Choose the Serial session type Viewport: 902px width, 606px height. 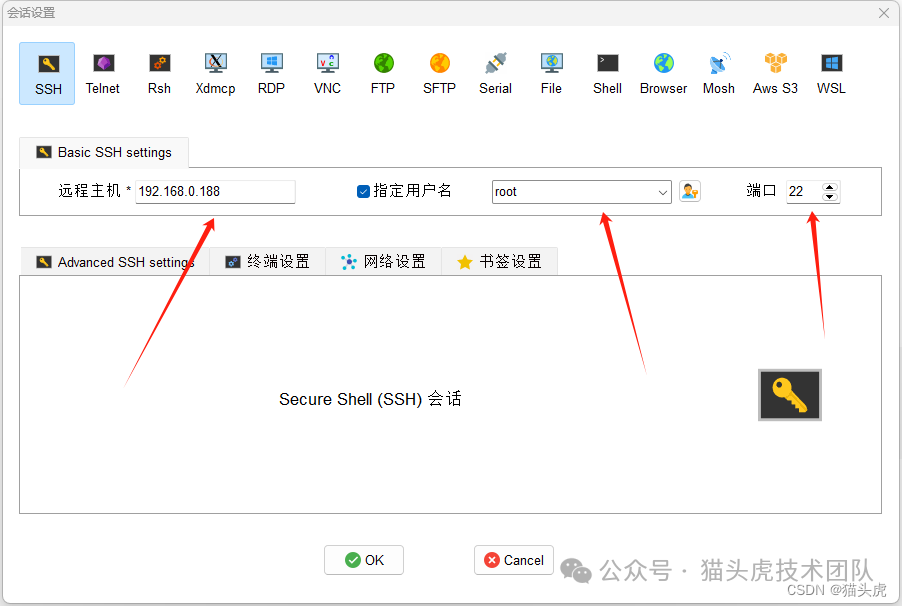click(495, 73)
